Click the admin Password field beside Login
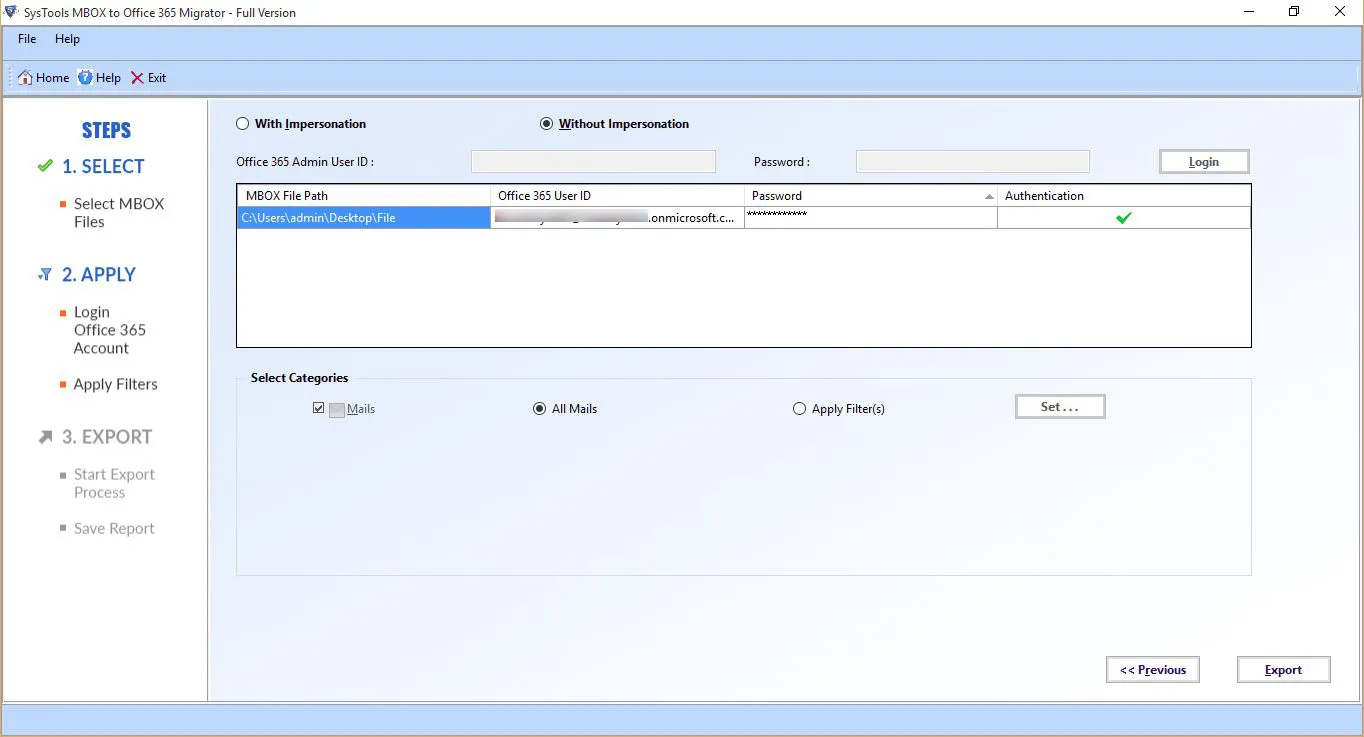Viewport: 1364px width, 737px height. tap(973, 161)
